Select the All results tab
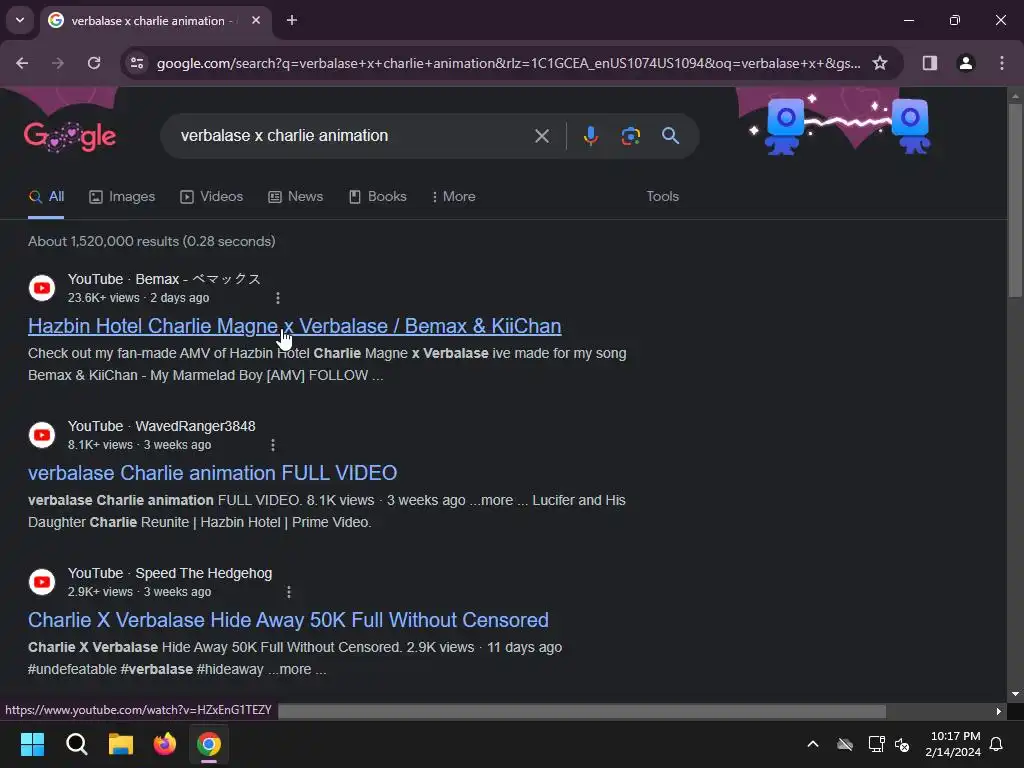This screenshot has width=1024, height=768. click(46, 197)
